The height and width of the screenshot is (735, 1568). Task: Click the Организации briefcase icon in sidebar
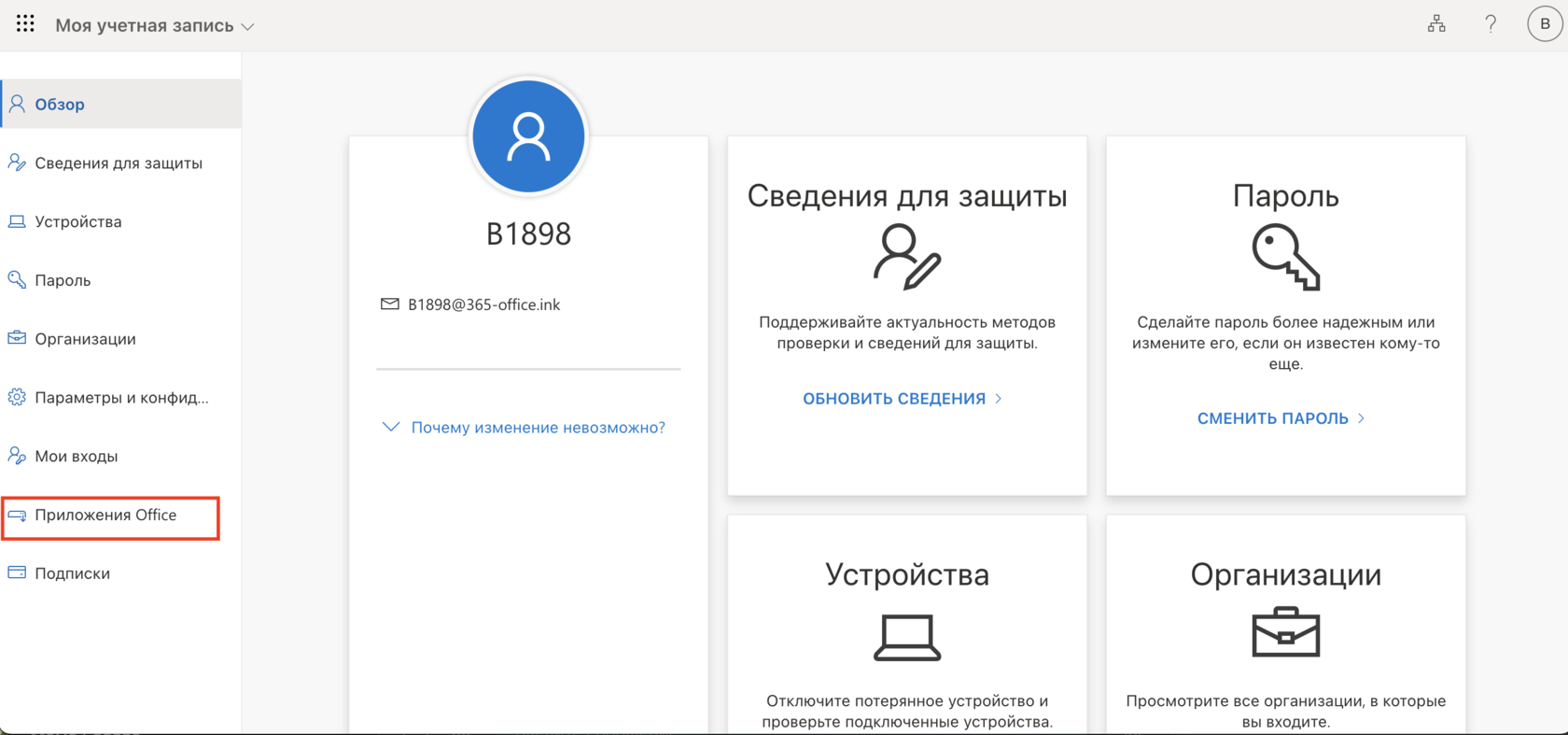[17, 338]
